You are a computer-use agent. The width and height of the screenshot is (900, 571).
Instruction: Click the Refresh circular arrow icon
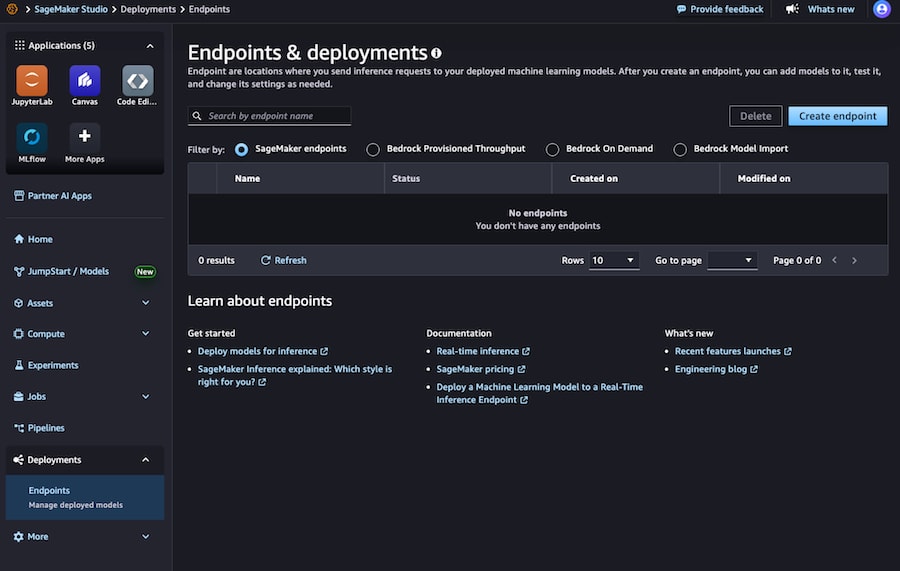pos(265,261)
